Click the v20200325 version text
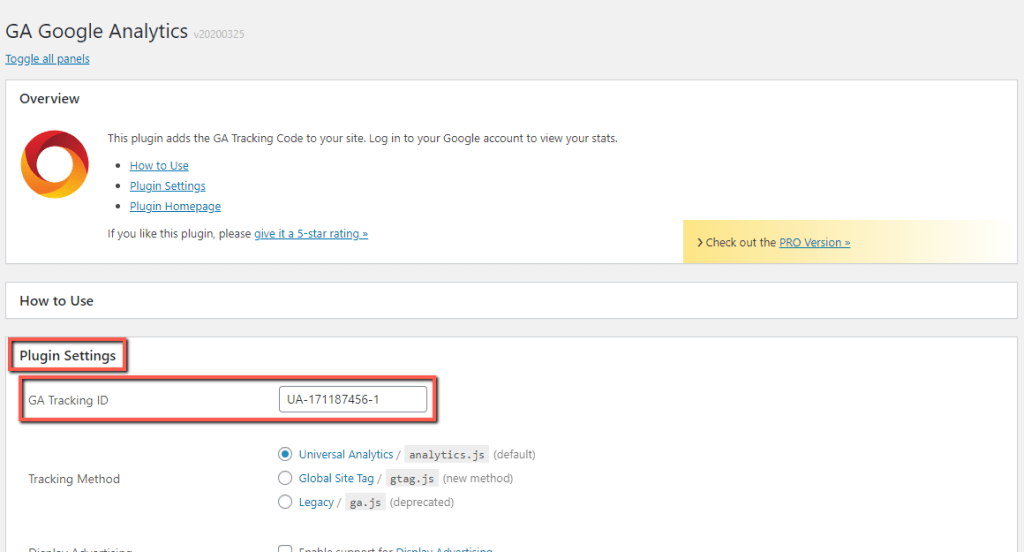Screen dimensions: 1024x552 coord(219,34)
